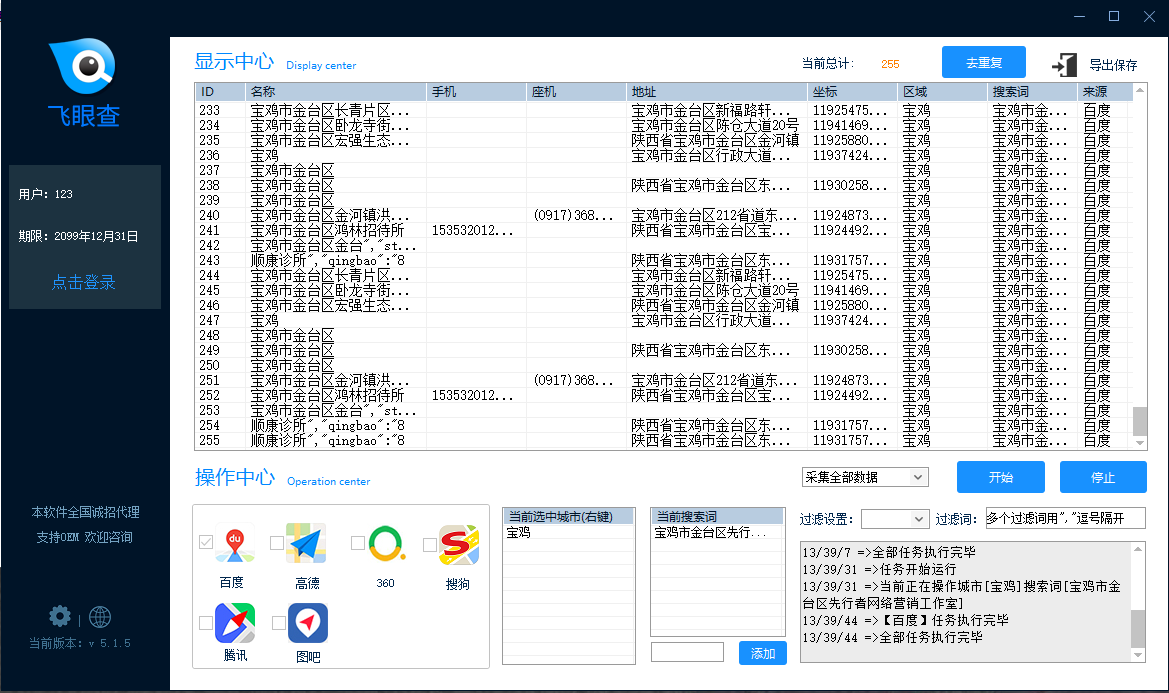The height and width of the screenshot is (693, 1169).
Task: Open the 采集全部数据 dropdown
Action: 864,477
